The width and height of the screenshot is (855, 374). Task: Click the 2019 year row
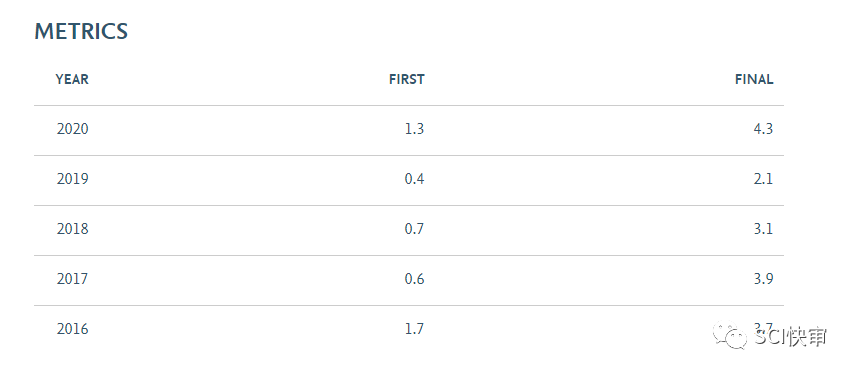pyautogui.click(x=409, y=180)
